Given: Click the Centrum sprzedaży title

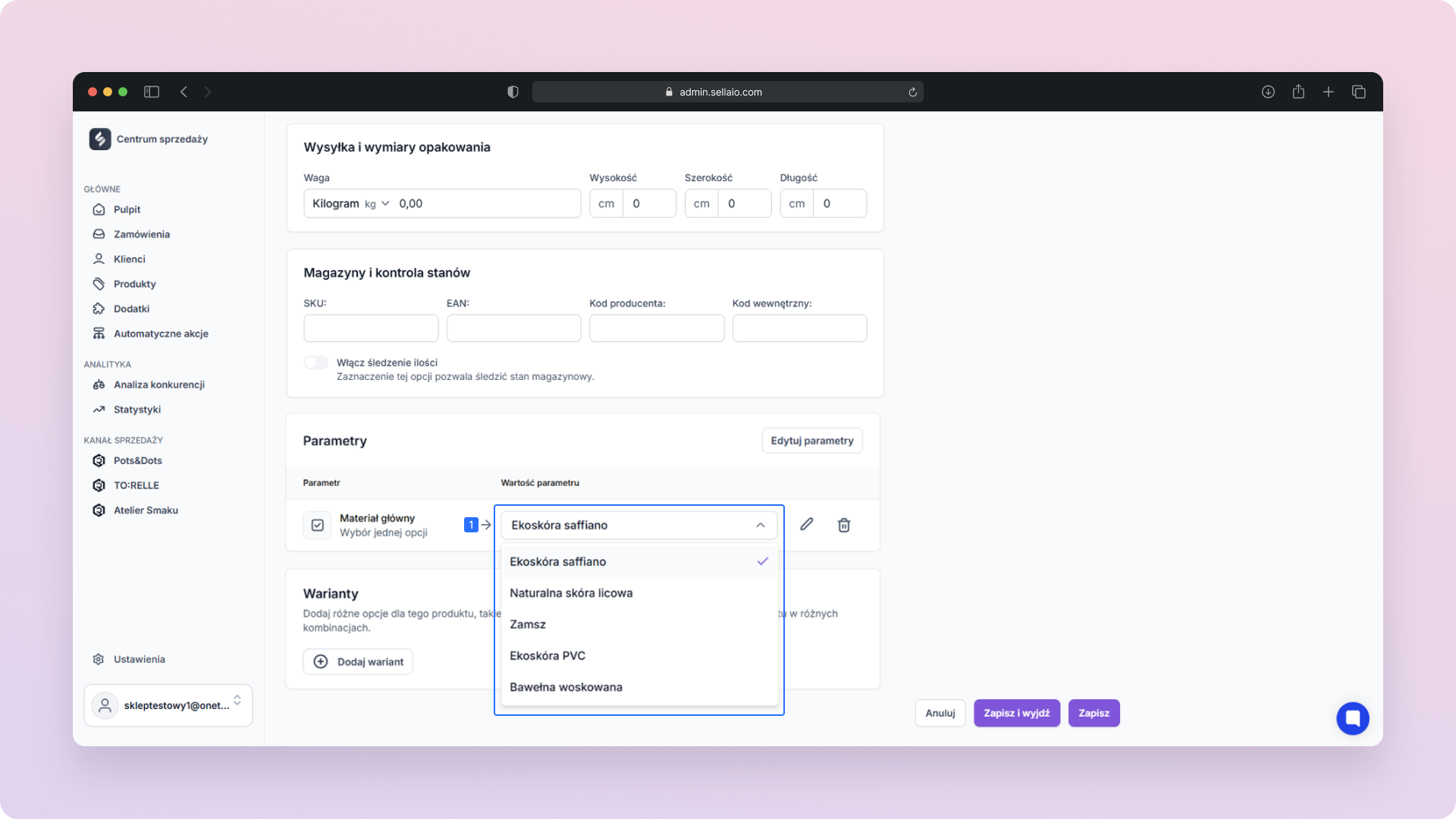Looking at the screenshot, I should point(162,139).
